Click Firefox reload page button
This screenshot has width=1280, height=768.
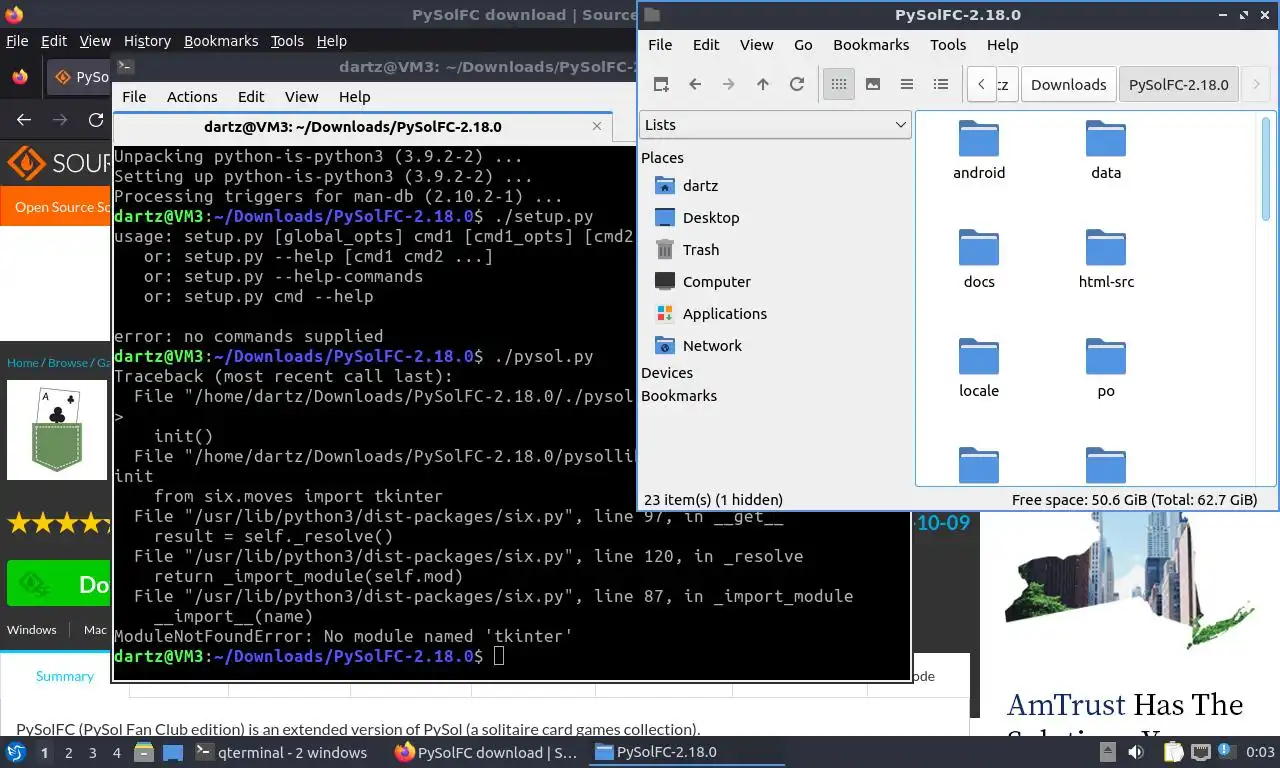(x=96, y=120)
